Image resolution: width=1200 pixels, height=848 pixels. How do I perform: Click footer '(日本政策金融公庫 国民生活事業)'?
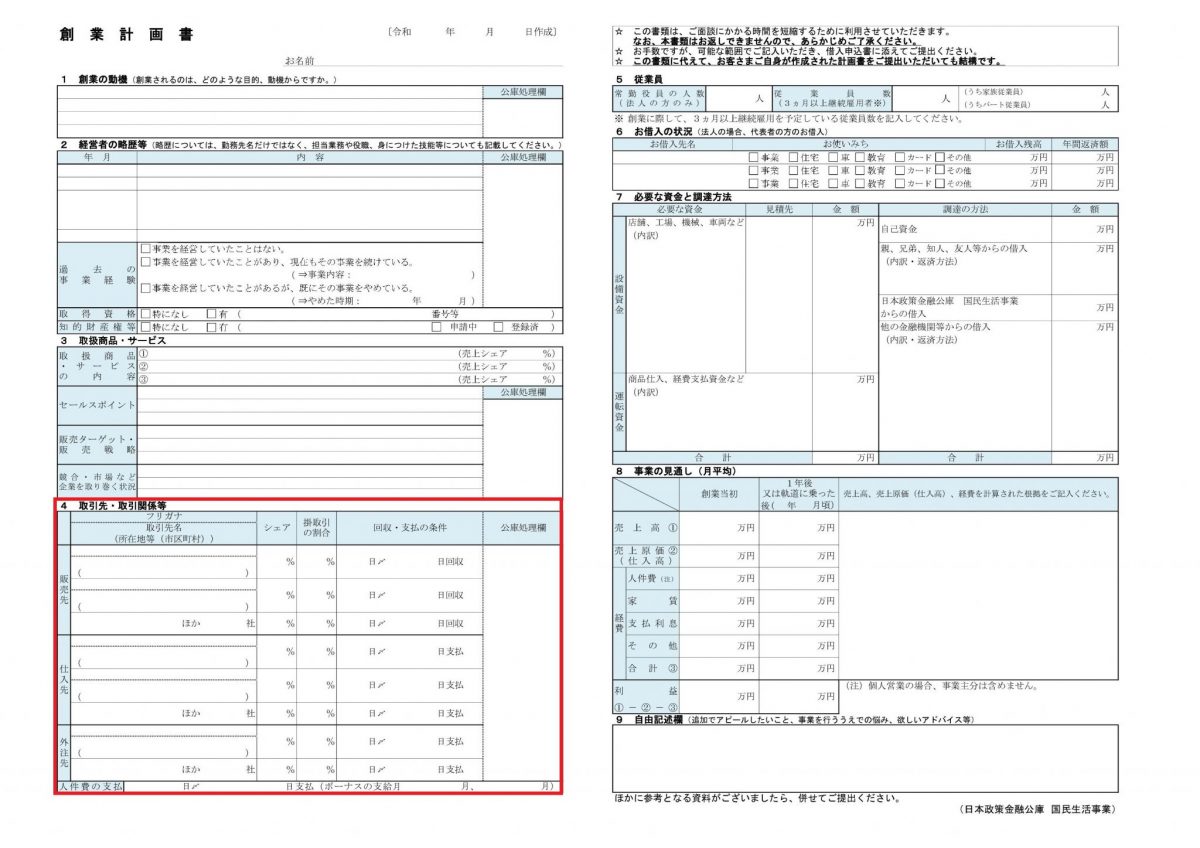(1036, 809)
